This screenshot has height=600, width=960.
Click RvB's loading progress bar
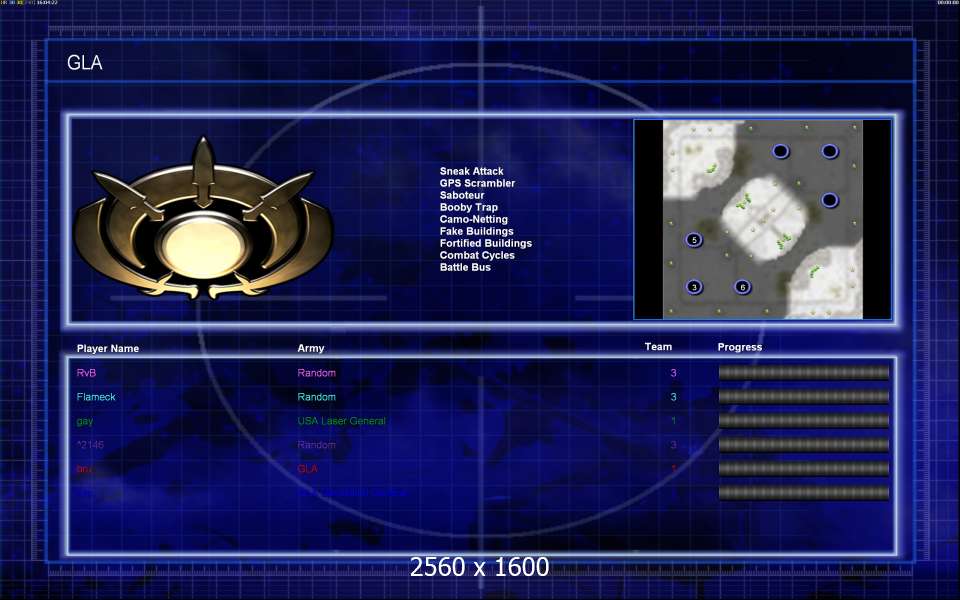pyautogui.click(x=803, y=372)
